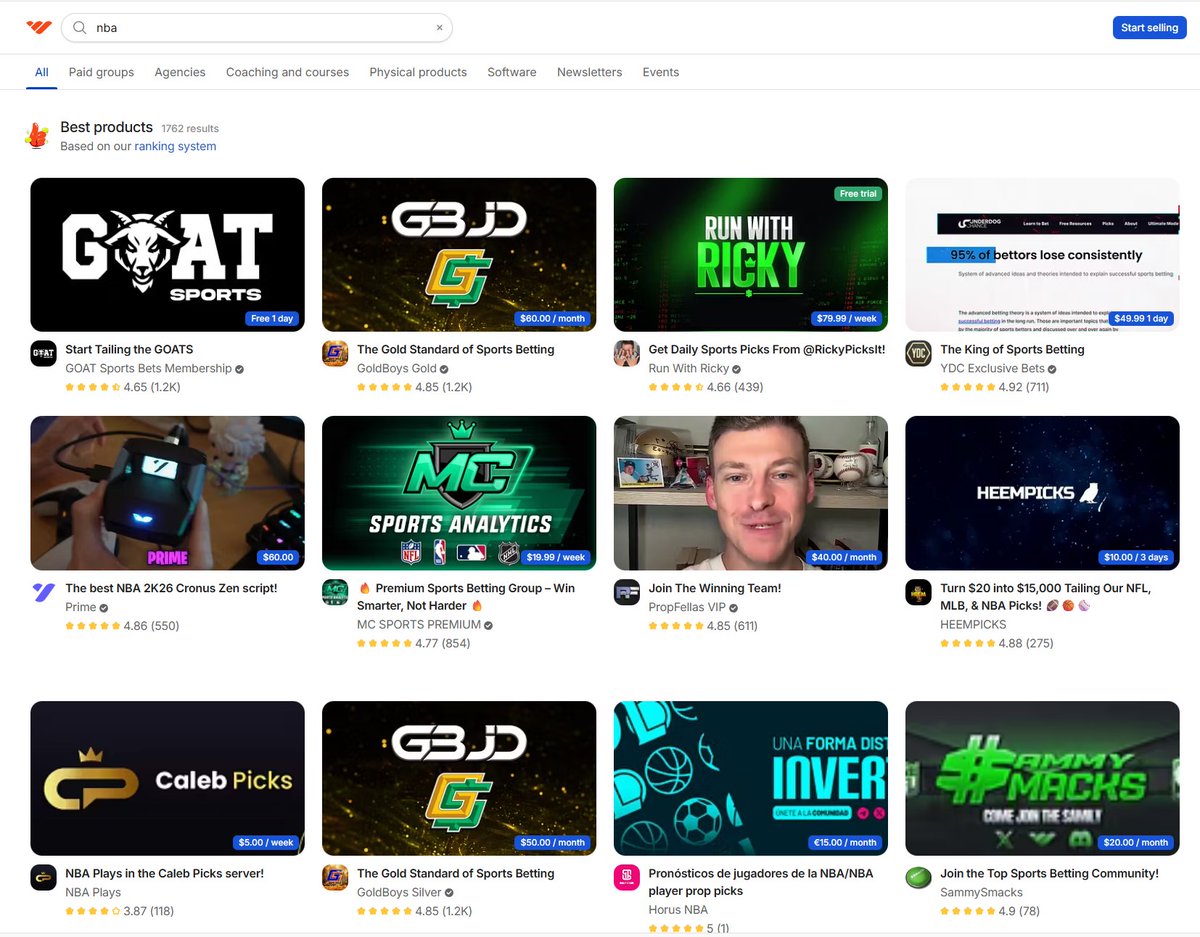The height and width of the screenshot is (937, 1200).
Task: Click the 1762 results count text
Action: [190, 129]
